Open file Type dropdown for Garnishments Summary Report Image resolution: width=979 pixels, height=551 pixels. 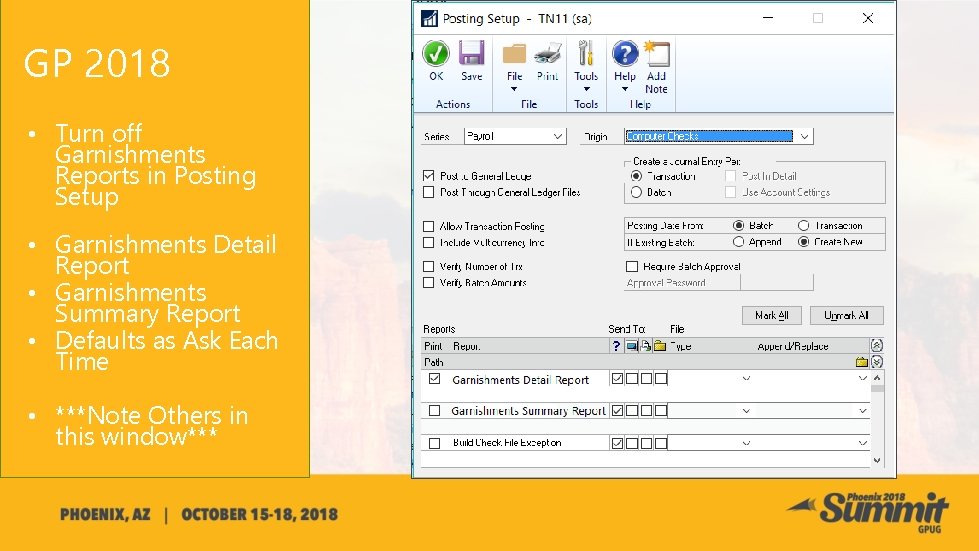(746, 411)
